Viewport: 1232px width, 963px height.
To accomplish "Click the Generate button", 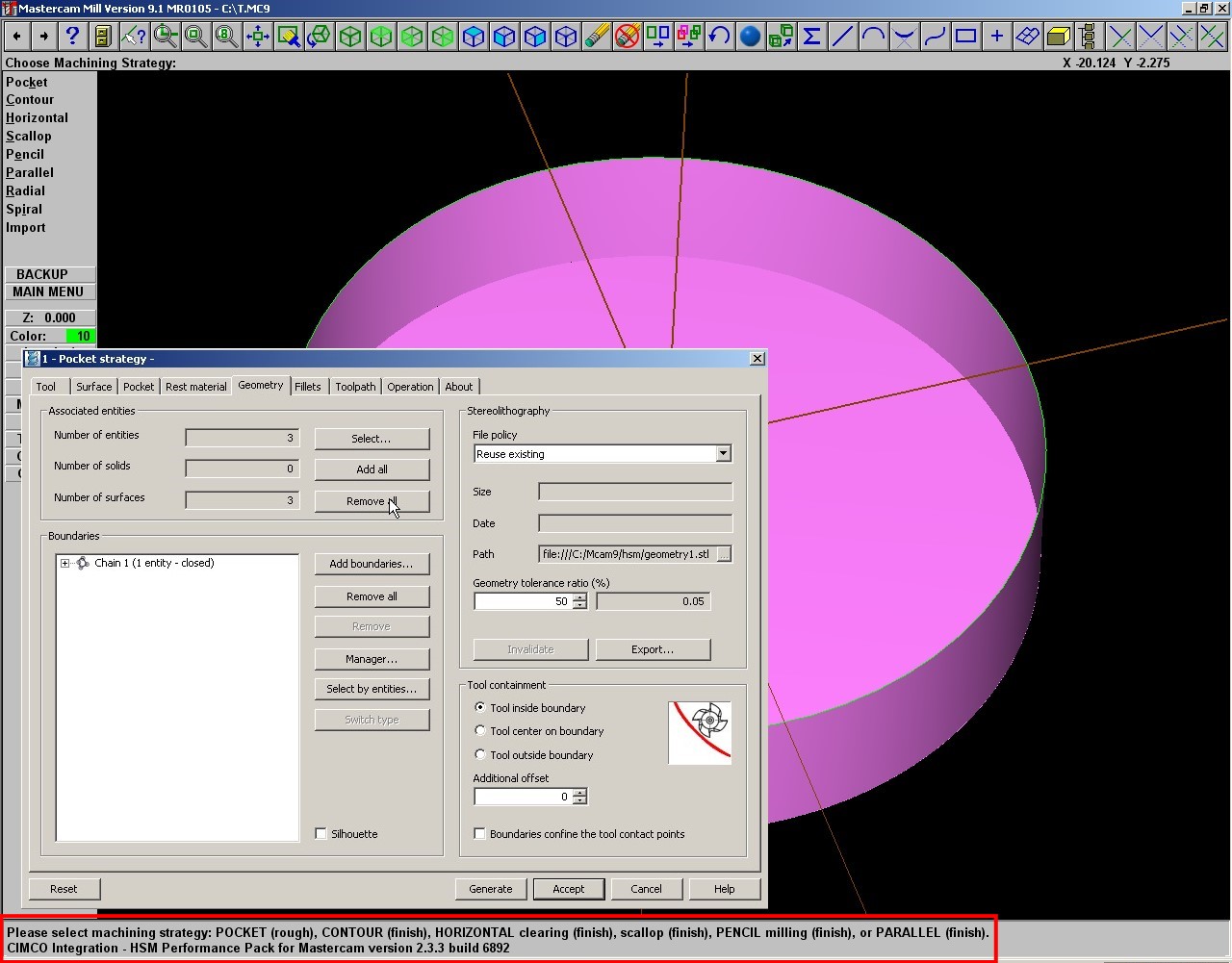I will pos(491,889).
